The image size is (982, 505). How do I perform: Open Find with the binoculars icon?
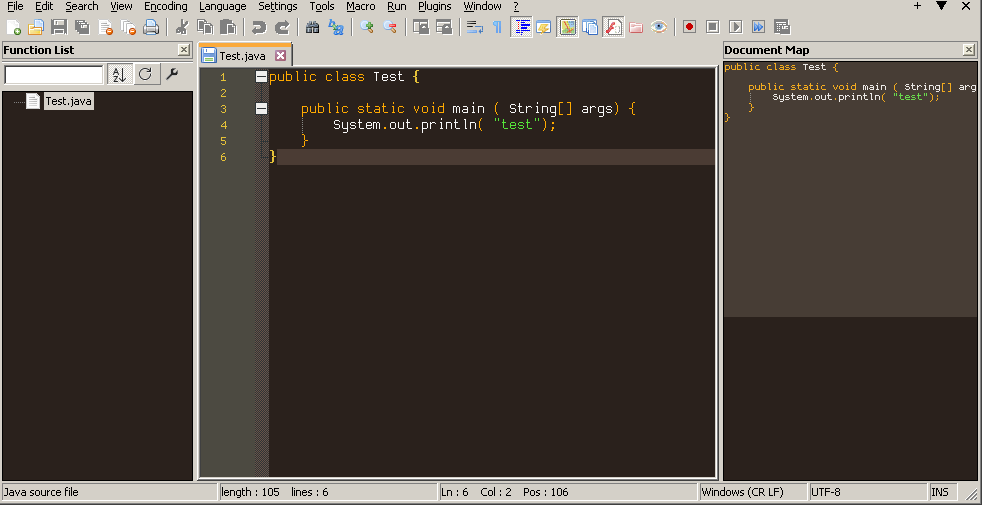click(x=313, y=27)
